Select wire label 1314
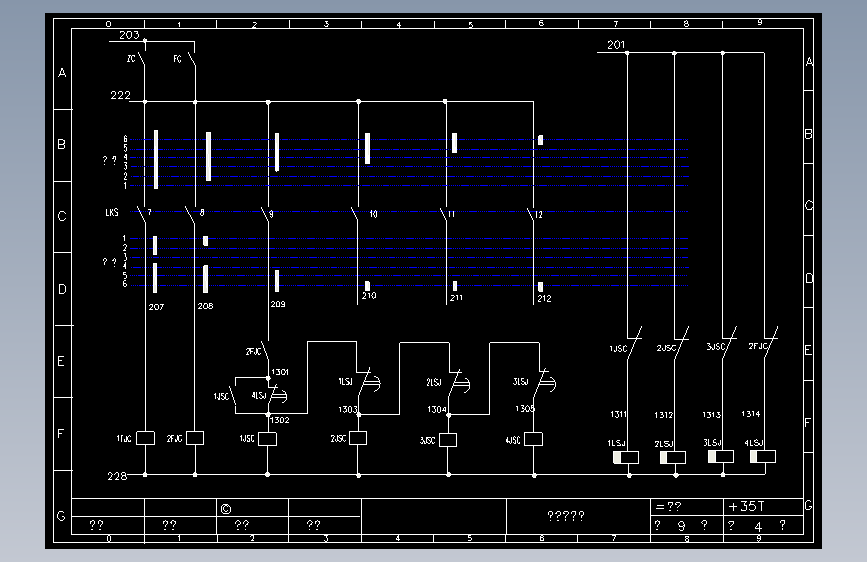The width and height of the screenshot is (867, 562). (751, 414)
